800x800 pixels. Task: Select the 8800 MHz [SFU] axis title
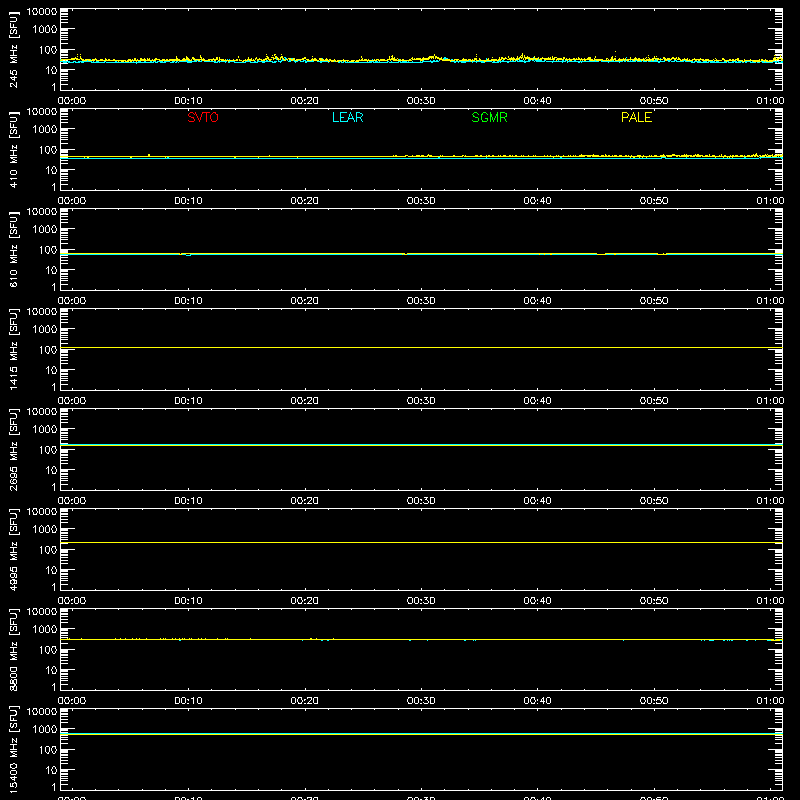pyautogui.click(x=13, y=649)
